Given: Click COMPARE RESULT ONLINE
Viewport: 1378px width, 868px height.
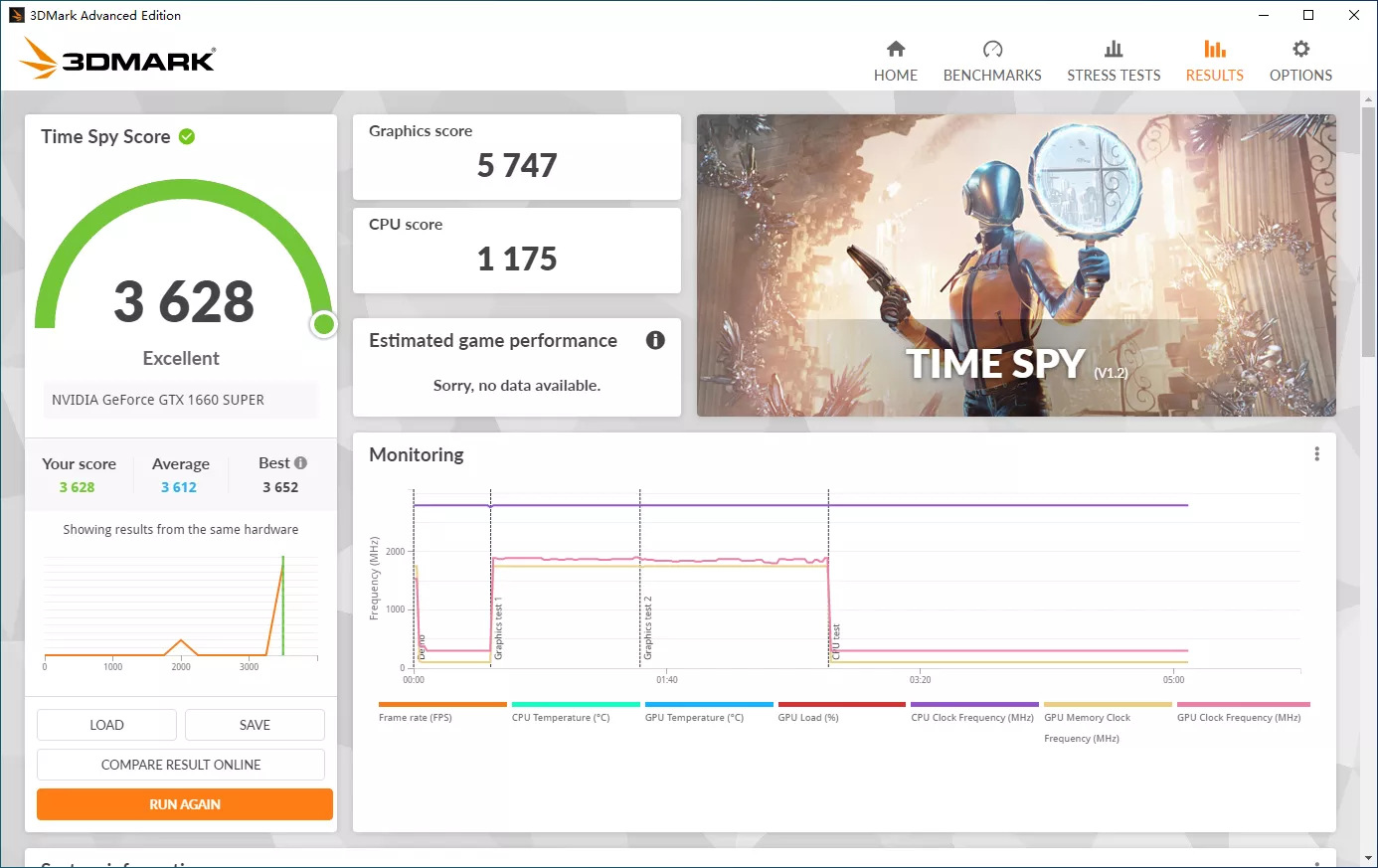Looking at the screenshot, I should (181, 765).
